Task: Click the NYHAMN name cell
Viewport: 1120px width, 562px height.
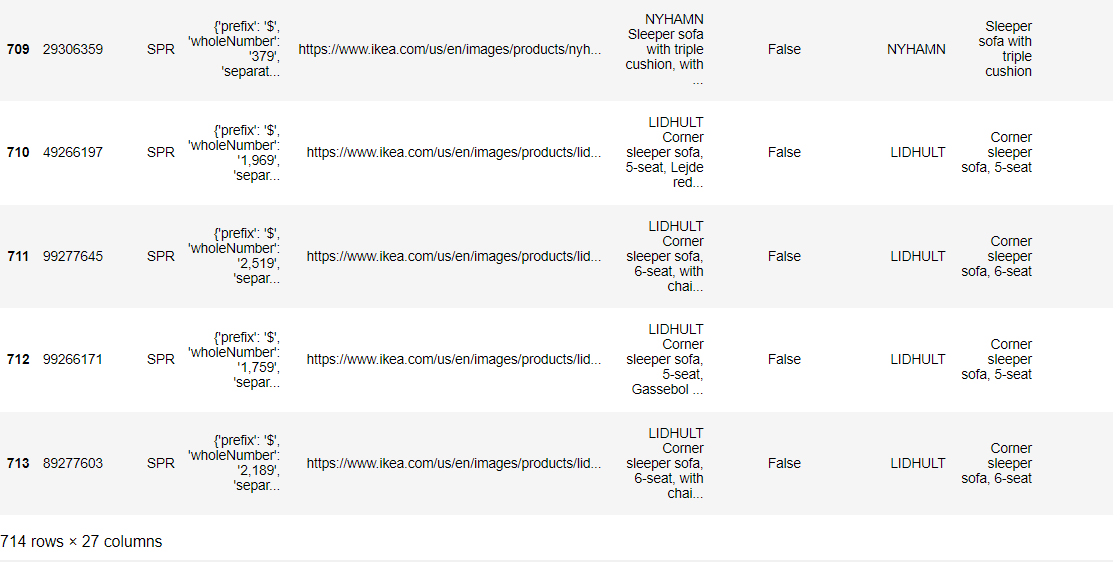Action: pyautogui.click(x=916, y=49)
